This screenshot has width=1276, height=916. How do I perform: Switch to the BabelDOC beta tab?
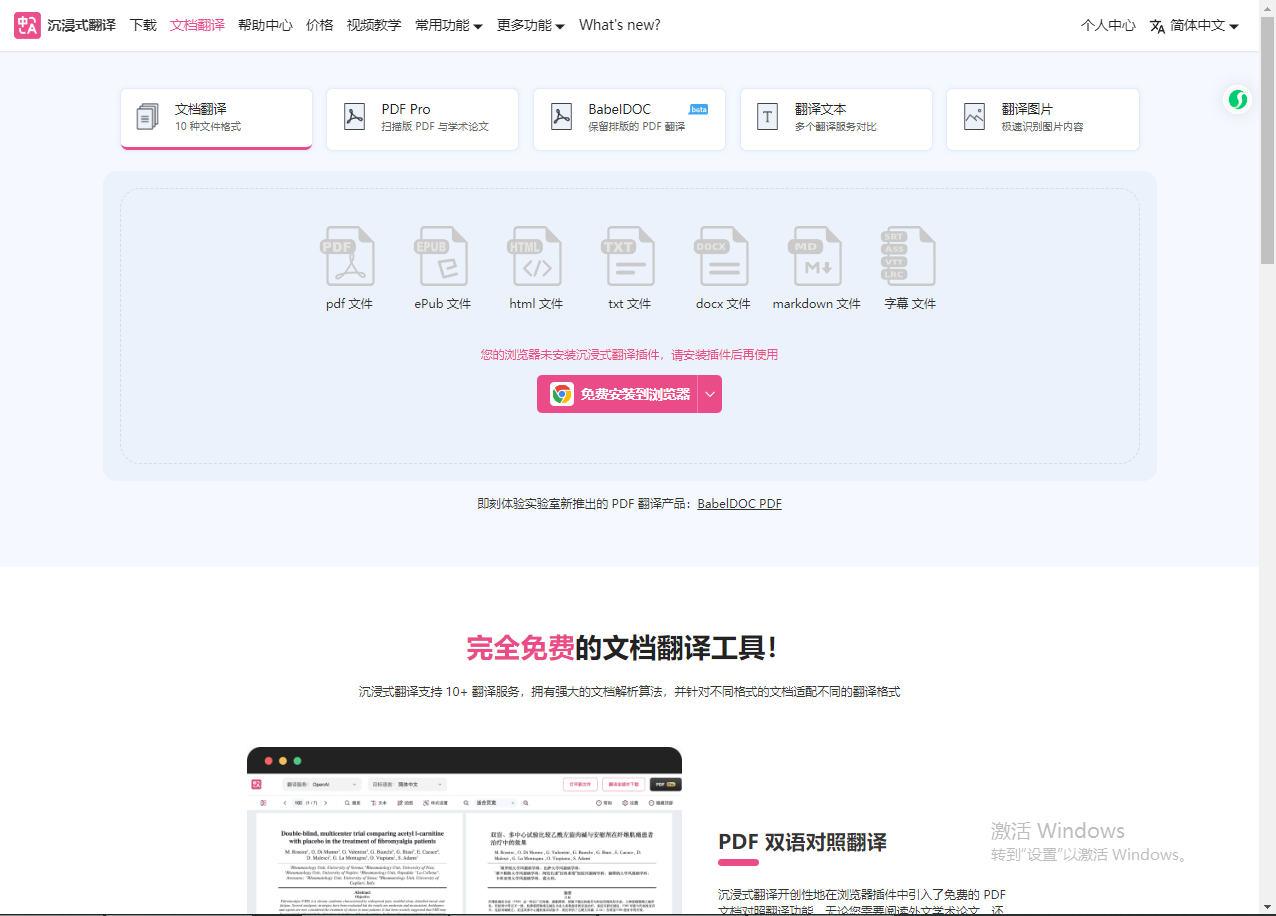point(629,119)
